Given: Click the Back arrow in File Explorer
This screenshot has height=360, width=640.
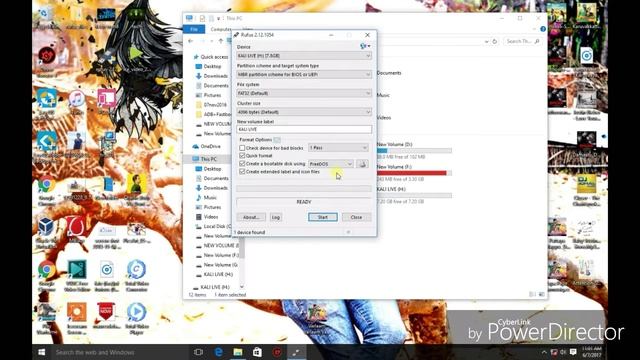Looking at the screenshot, I should click(191, 41).
